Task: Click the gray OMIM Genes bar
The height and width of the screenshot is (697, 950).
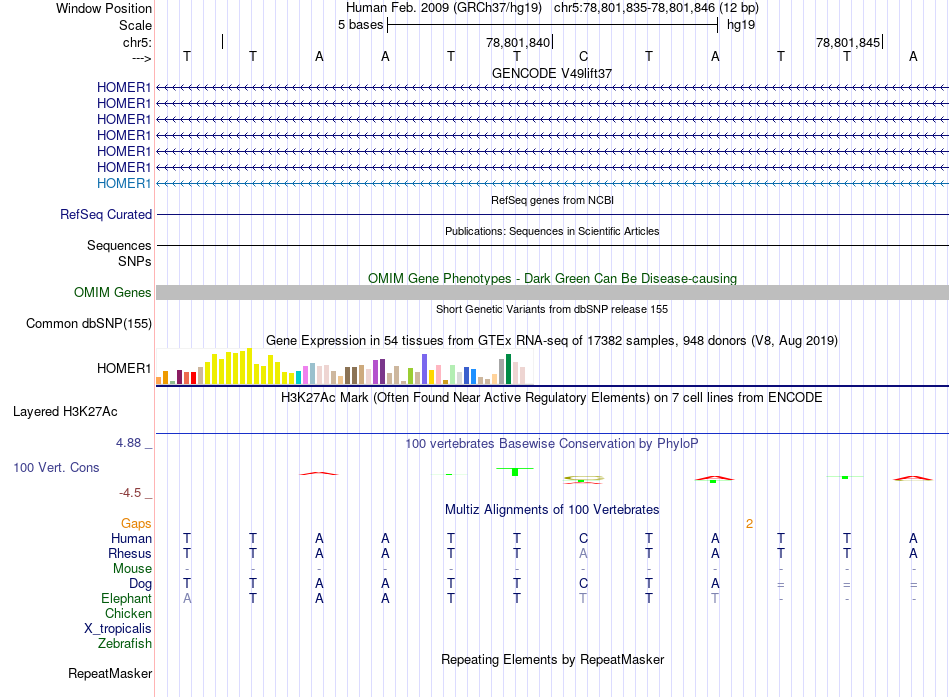Action: pyautogui.click(x=552, y=293)
